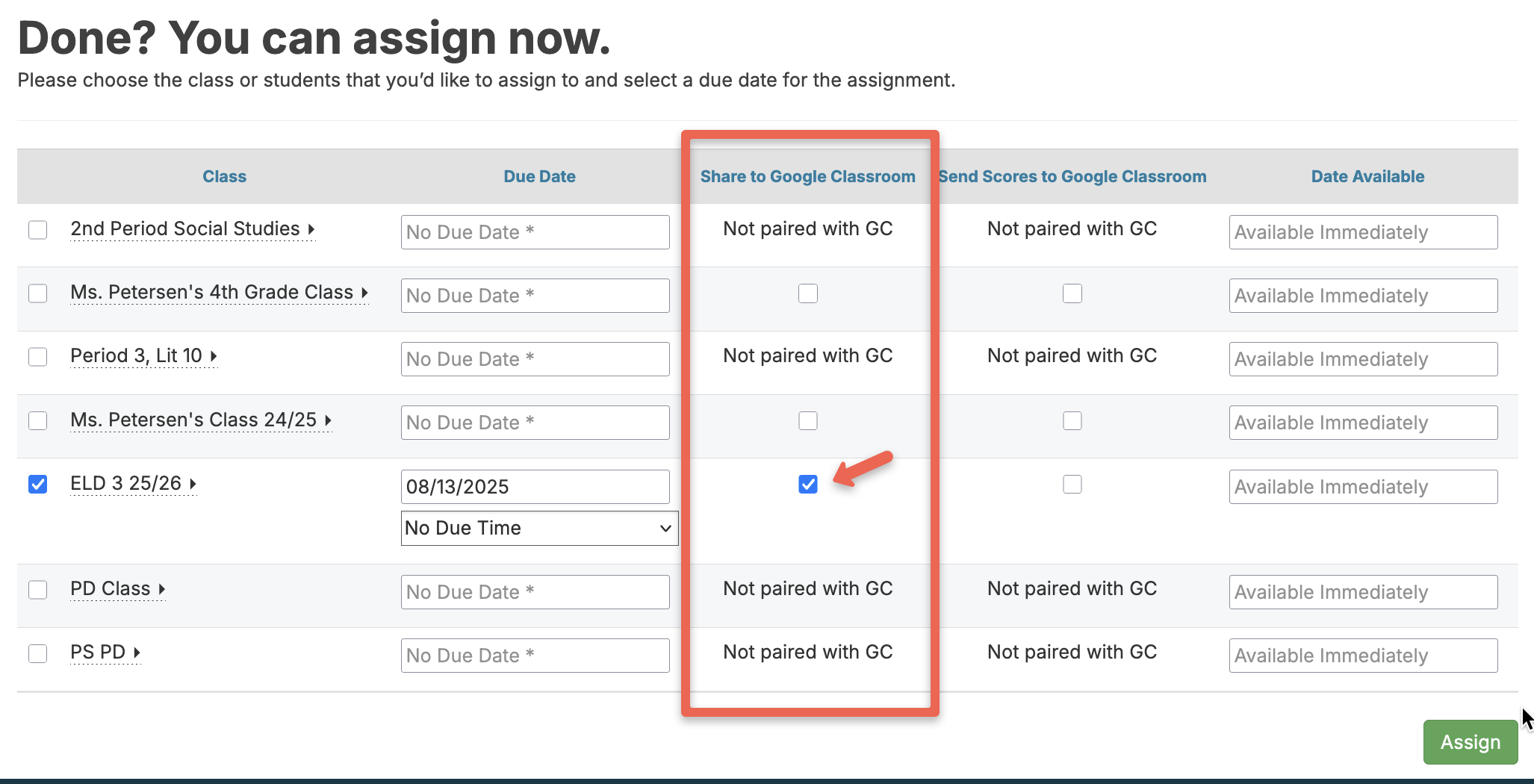Click the Class column header
Screen dimensions: 1534x784
224,176
